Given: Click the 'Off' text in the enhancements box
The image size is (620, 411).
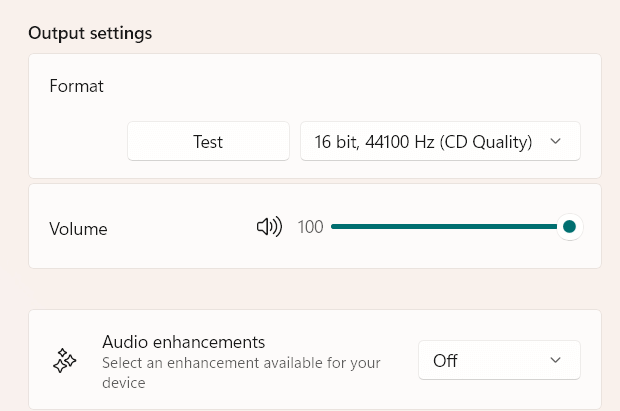Looking at the screenshot, I should [445, 361].
